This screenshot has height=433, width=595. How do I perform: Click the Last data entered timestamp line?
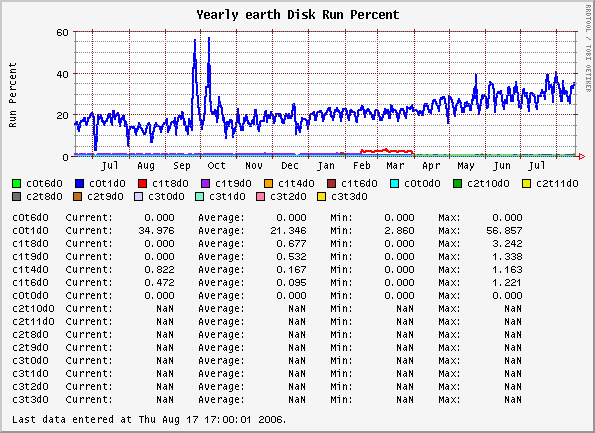pos(149,419)
